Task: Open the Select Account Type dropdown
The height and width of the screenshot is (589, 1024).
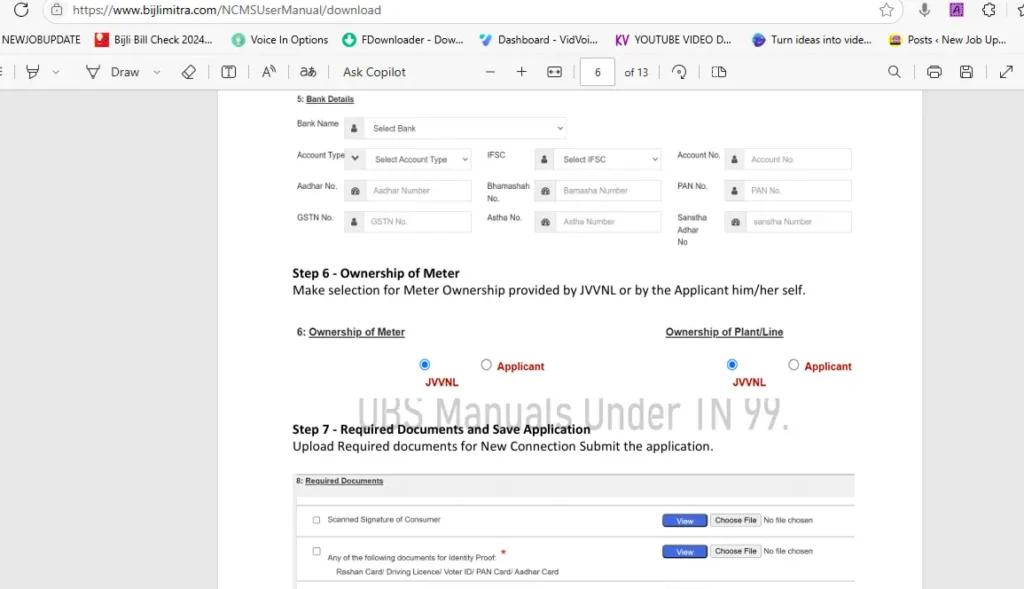Action: (x=420, y=159)
